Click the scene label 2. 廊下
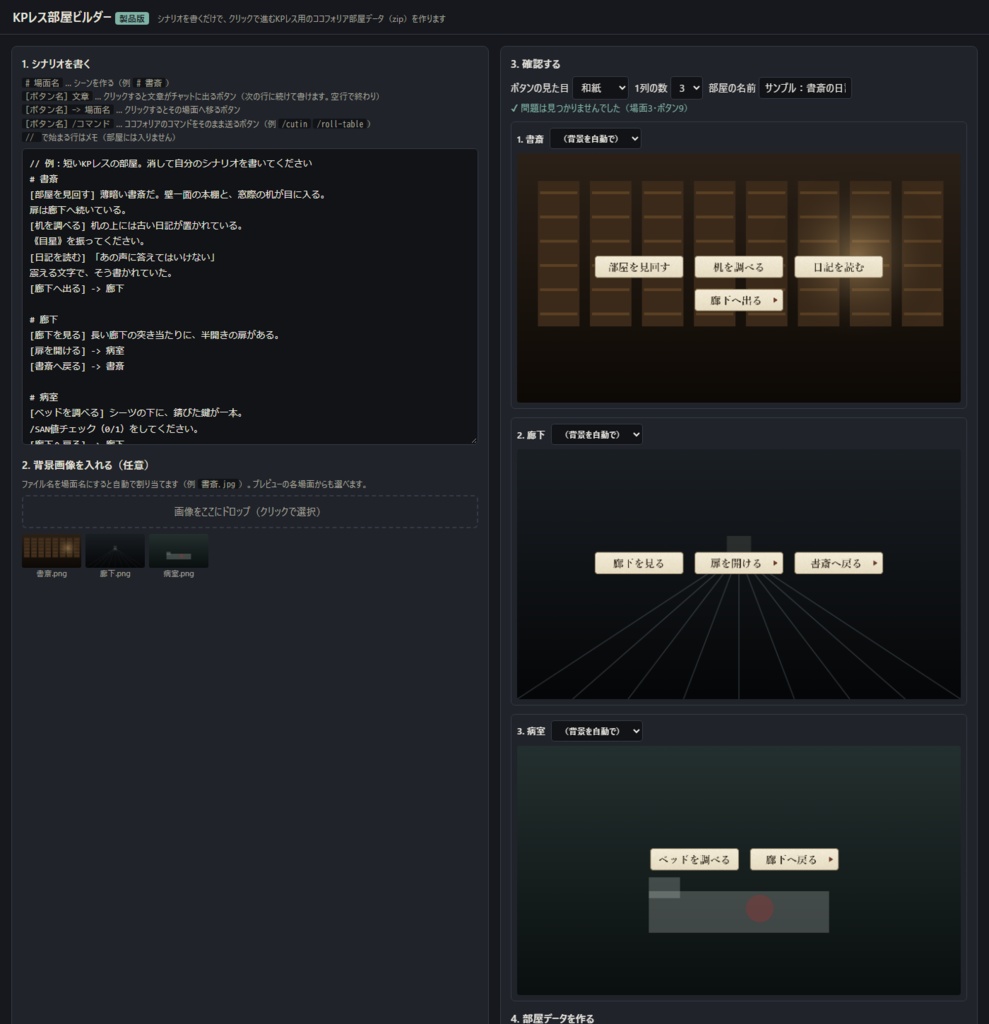The width and height of the screenshot is (989, 1024). tap(530, 435)
